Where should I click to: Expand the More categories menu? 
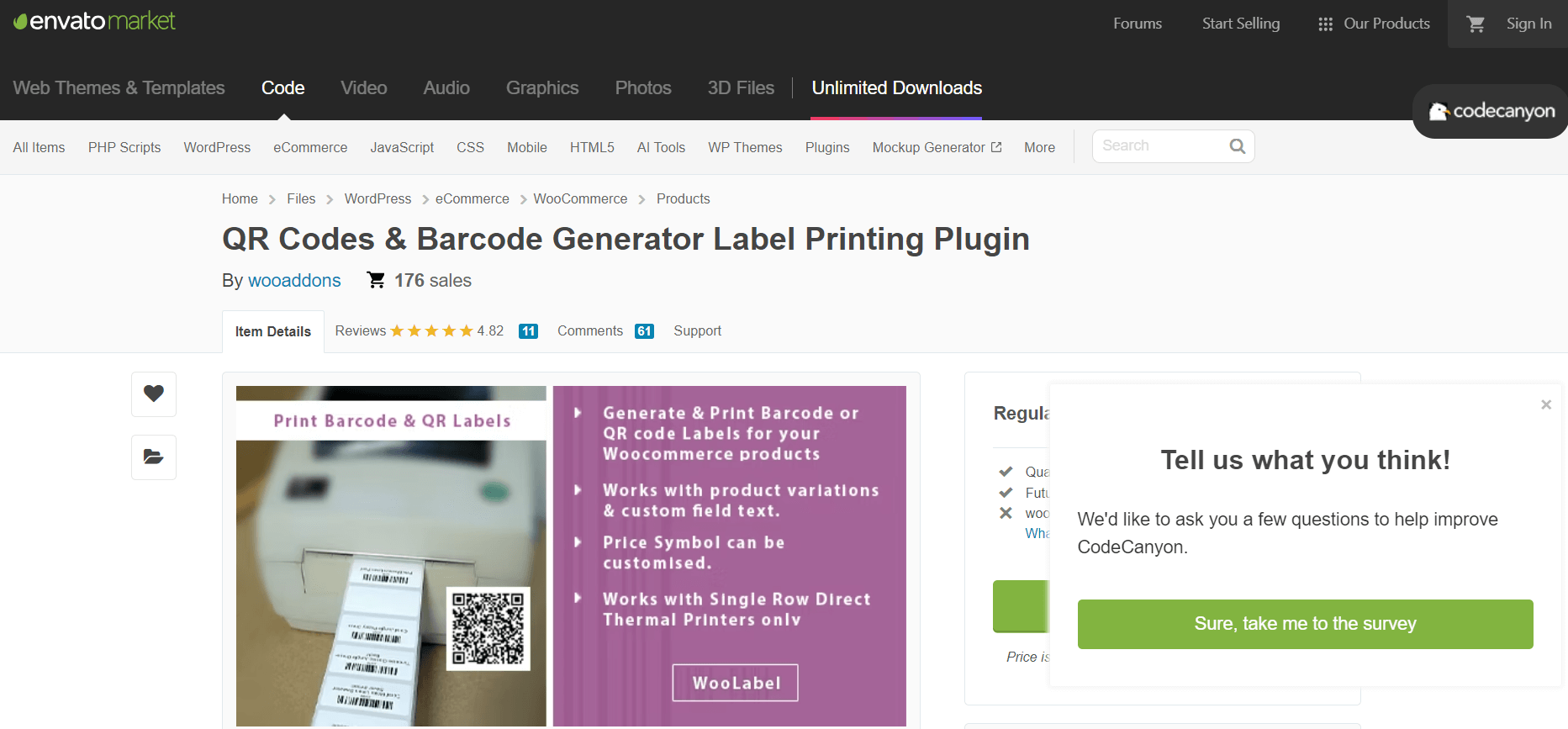click(x=1039, y=147)
